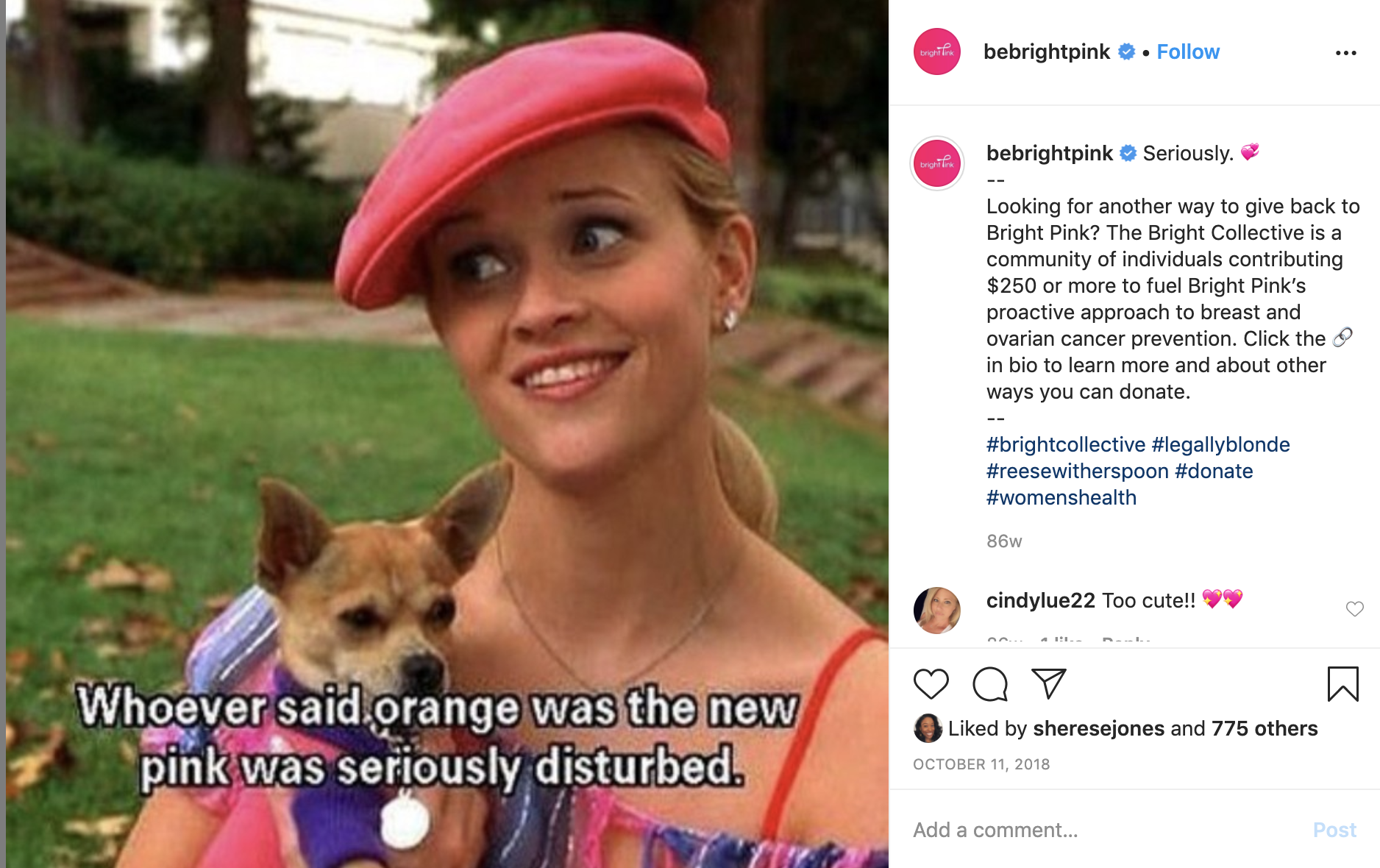The width and height of the screenshot is (1380, 868).
Task: Open the comment speech bubble icon
Action: pos(989,684)
